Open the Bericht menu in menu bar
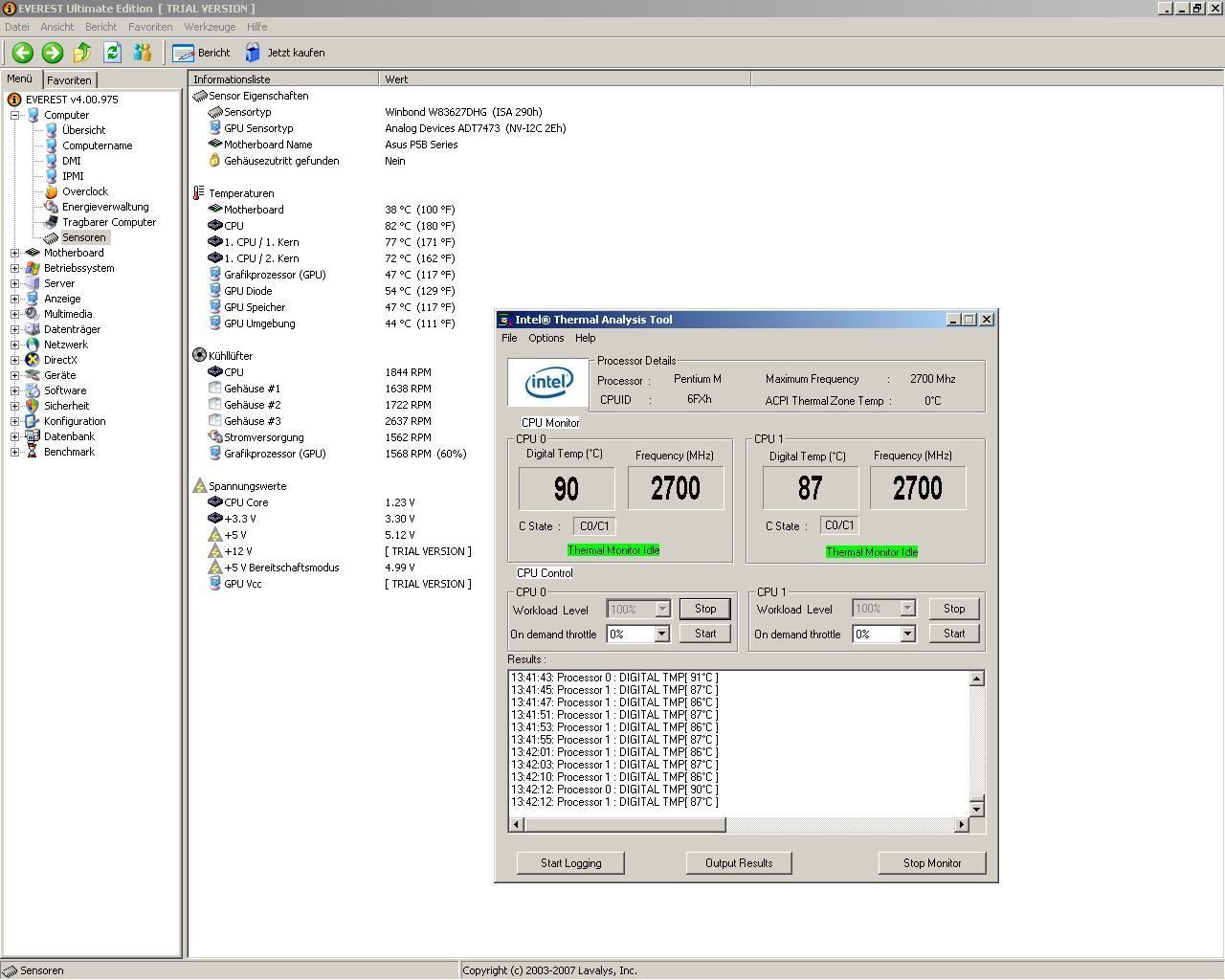1225x980 pixels. [100, 27]
